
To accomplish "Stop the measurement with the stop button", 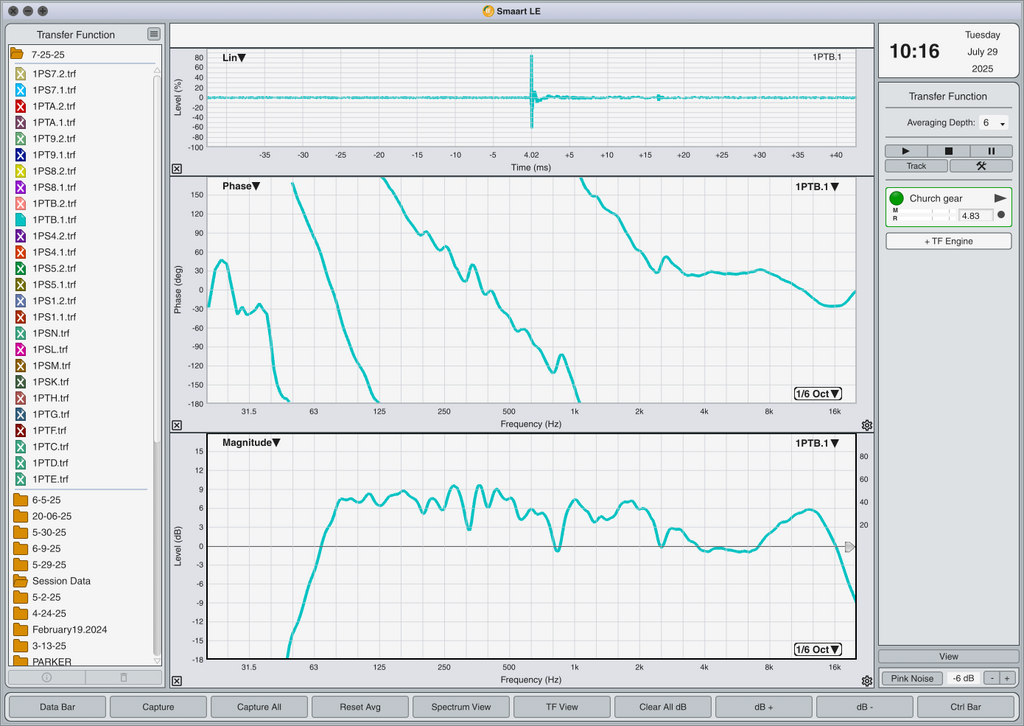I will (948, 151).
